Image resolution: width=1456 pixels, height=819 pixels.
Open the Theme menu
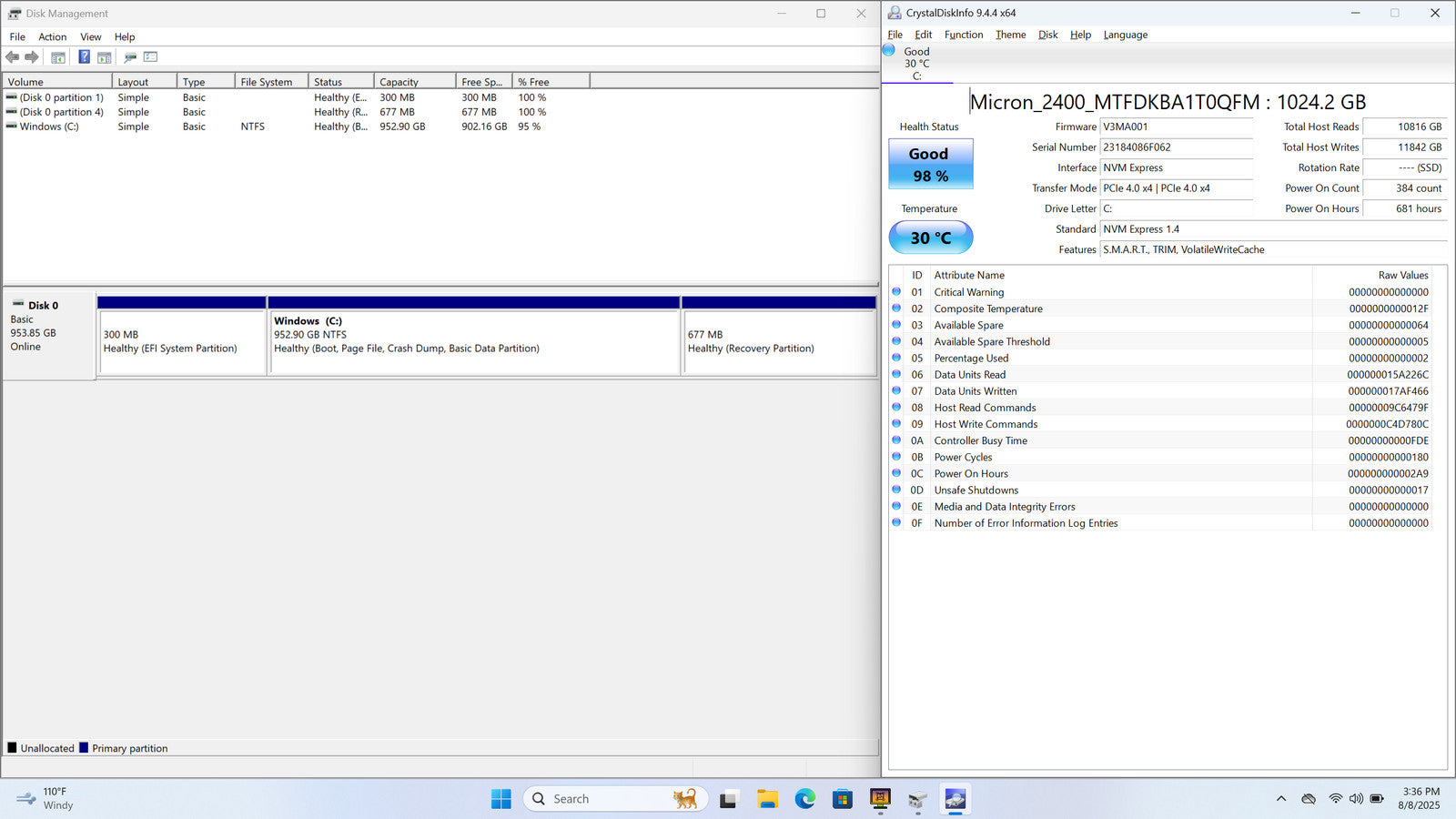[1010, 35]
